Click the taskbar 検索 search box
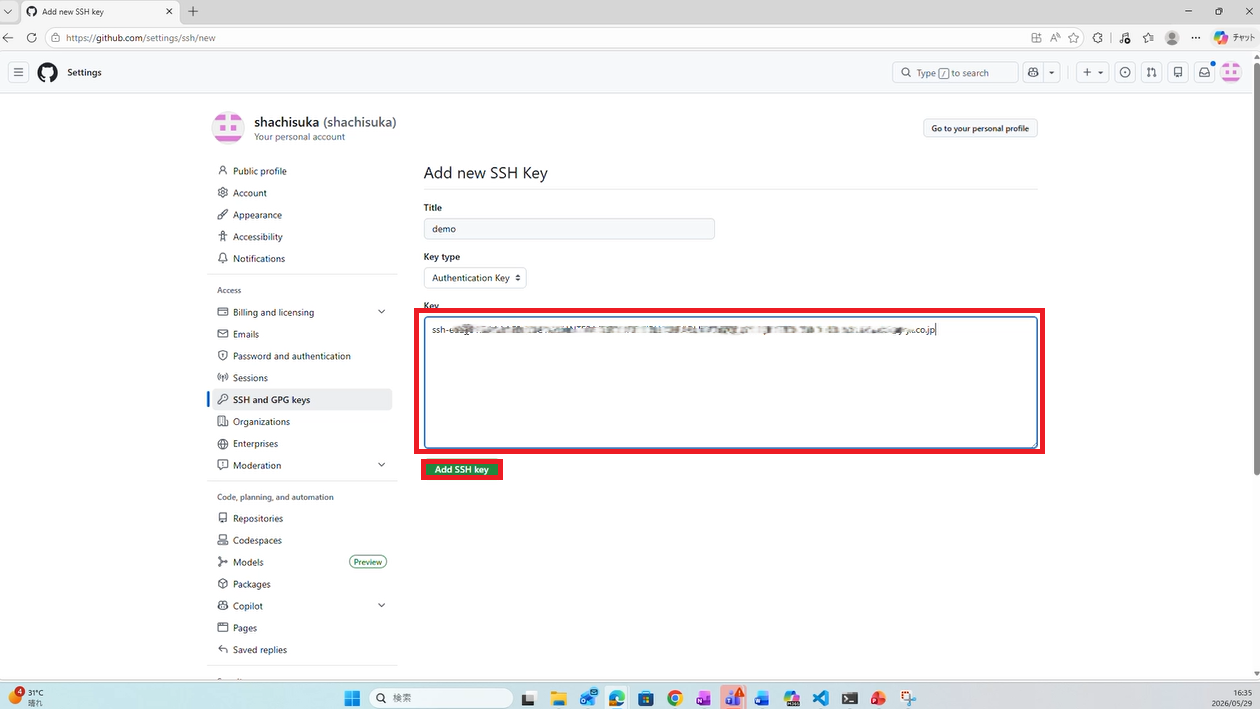 [441, 698]
